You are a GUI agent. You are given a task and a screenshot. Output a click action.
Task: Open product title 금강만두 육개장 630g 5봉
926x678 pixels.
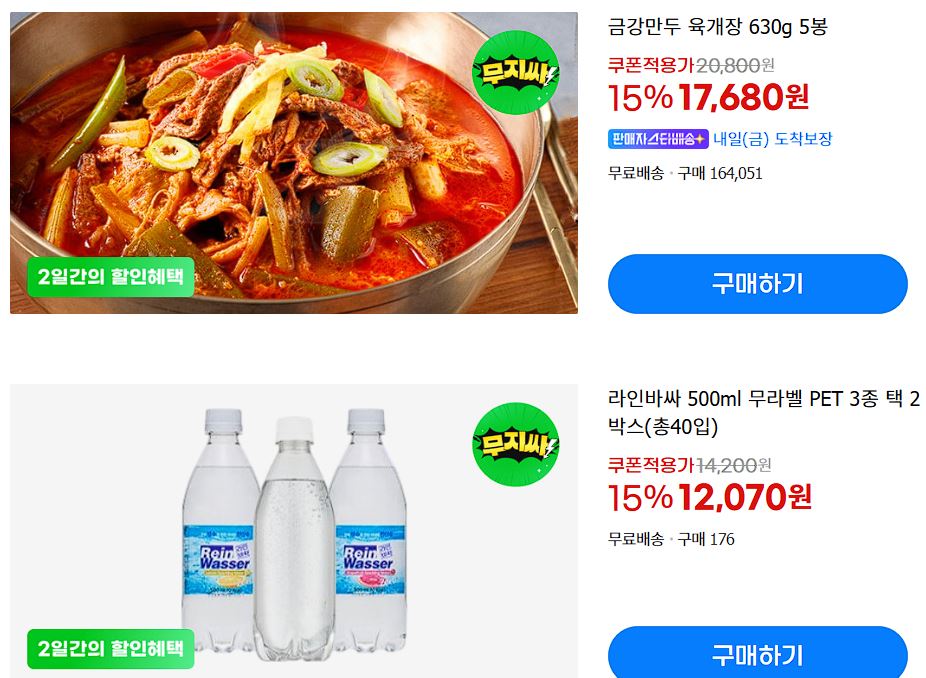coord(718,27)
